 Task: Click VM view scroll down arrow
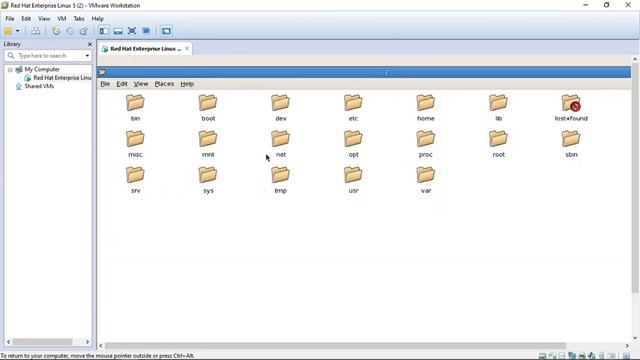tap(635, 338)
